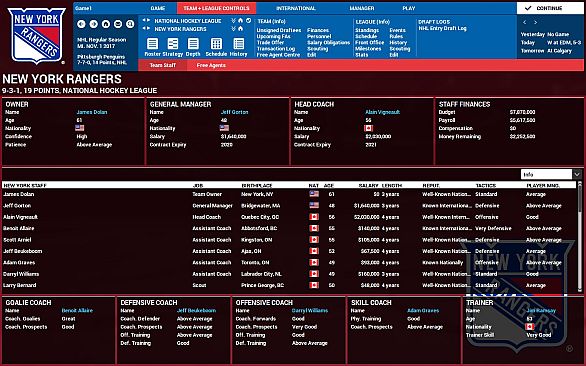586x366 pixels.
Task: Sort staff table by SALARY column
Action: coord(368,185)
